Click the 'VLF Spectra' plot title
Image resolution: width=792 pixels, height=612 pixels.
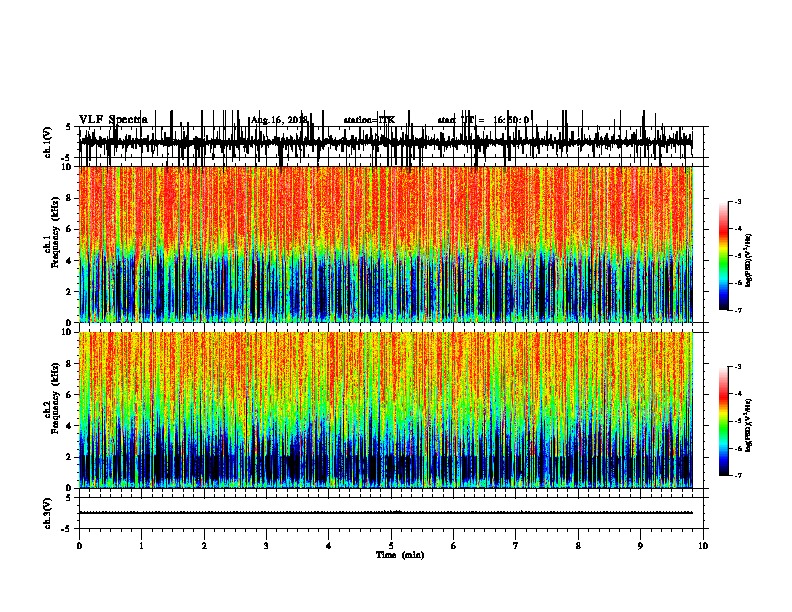(x=114, y=120)
